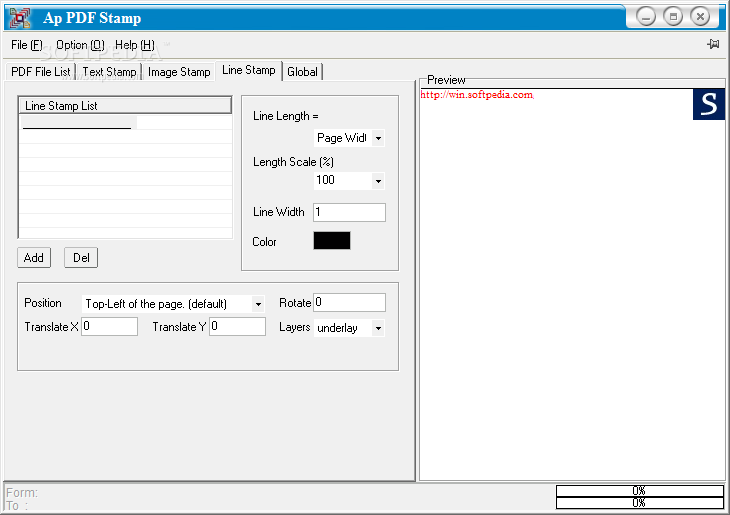Click the Translate Y input field
Screen dimensions: 730x515
click(x=237, y=326)
